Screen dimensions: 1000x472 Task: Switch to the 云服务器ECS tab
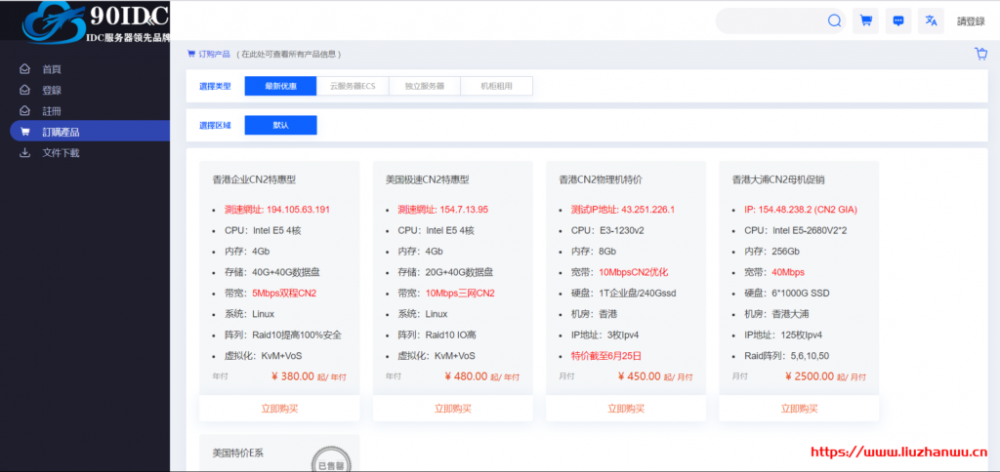pyautogui.click(x=352, y=86)
